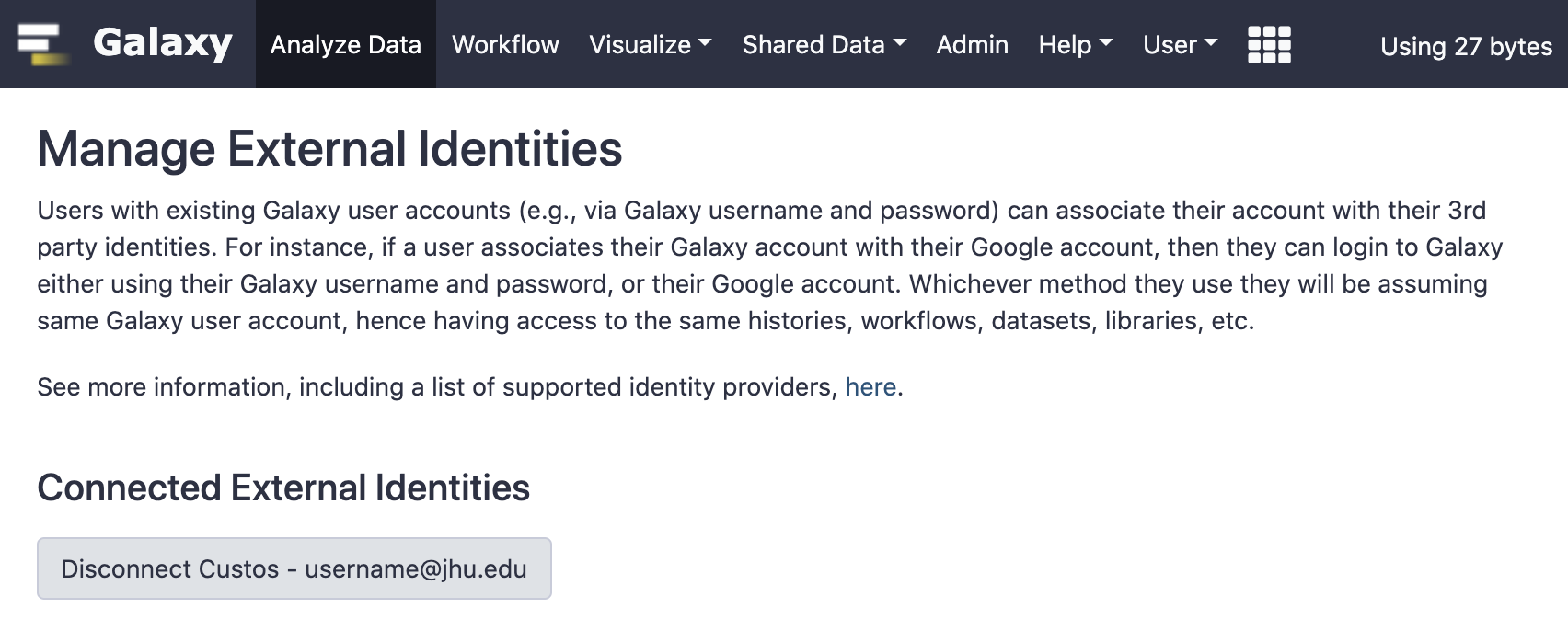
Task: Click the Connected External Identities heading
Action: point(283,488)
